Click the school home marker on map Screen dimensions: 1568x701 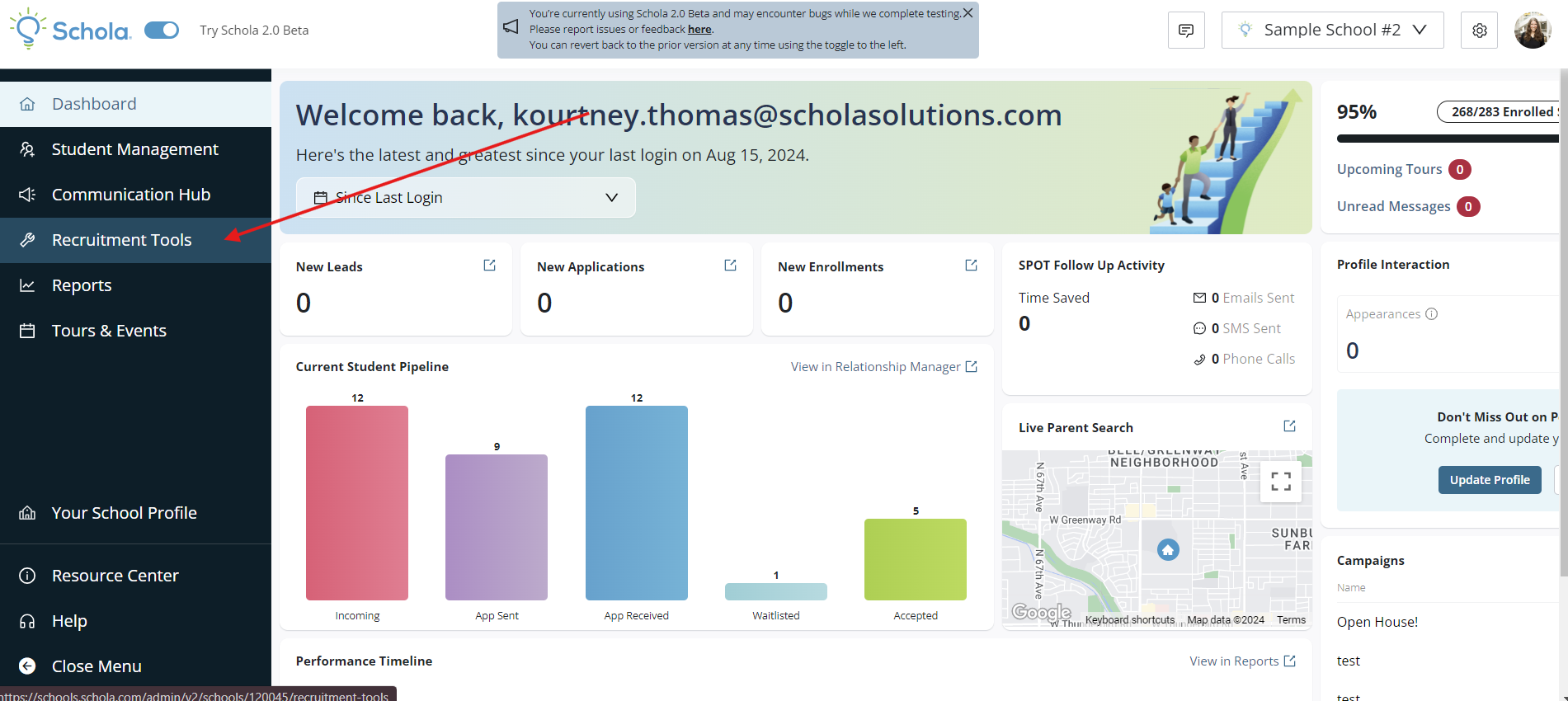(1168, 549)
